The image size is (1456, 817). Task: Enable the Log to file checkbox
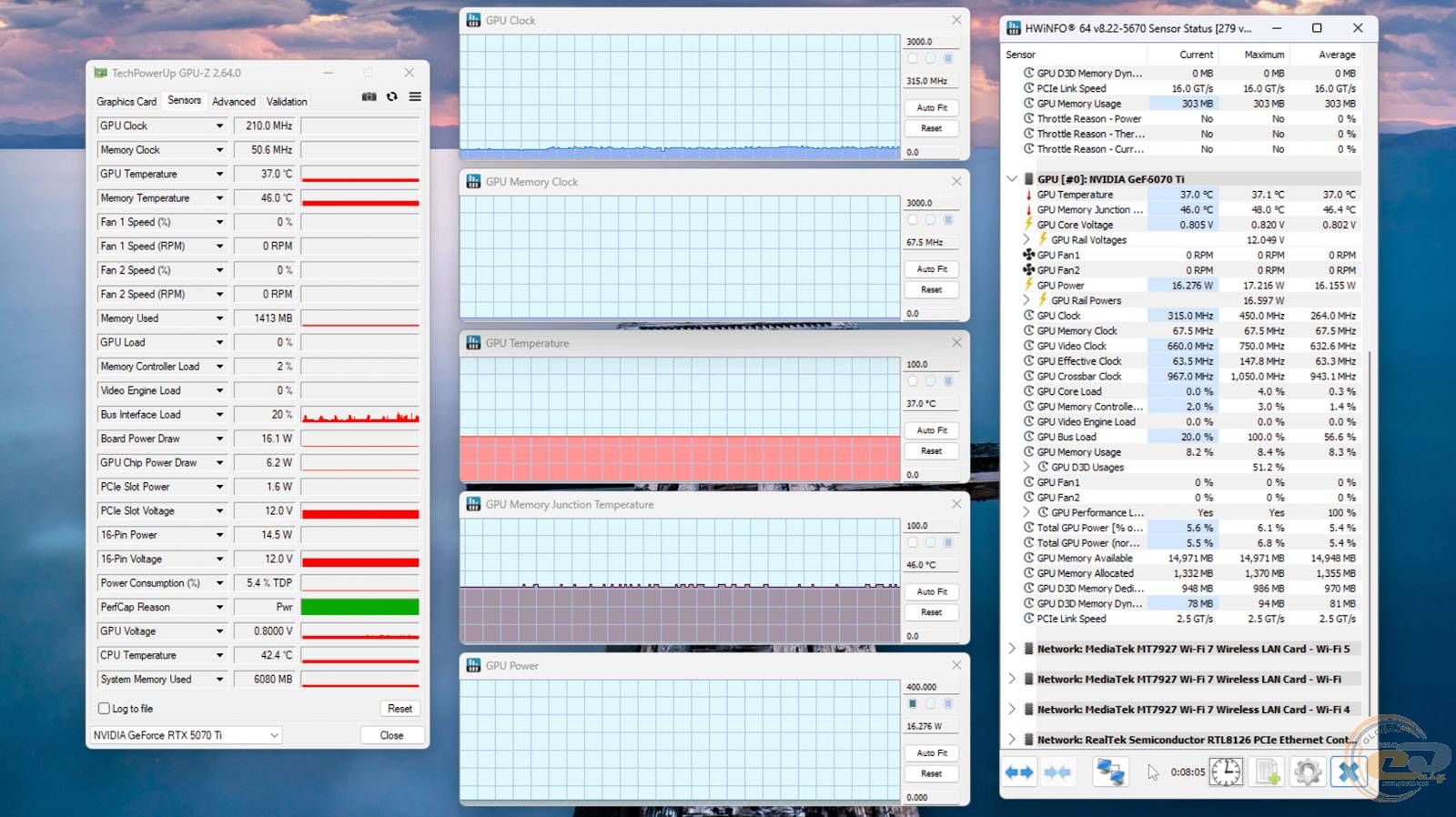pos(104,708)
